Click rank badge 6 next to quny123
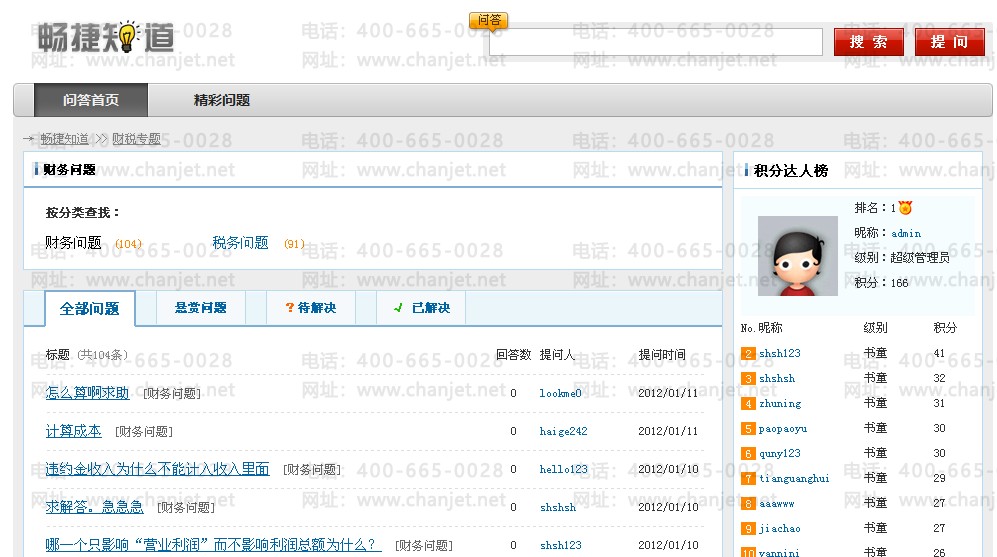 [x=748, y=453]
